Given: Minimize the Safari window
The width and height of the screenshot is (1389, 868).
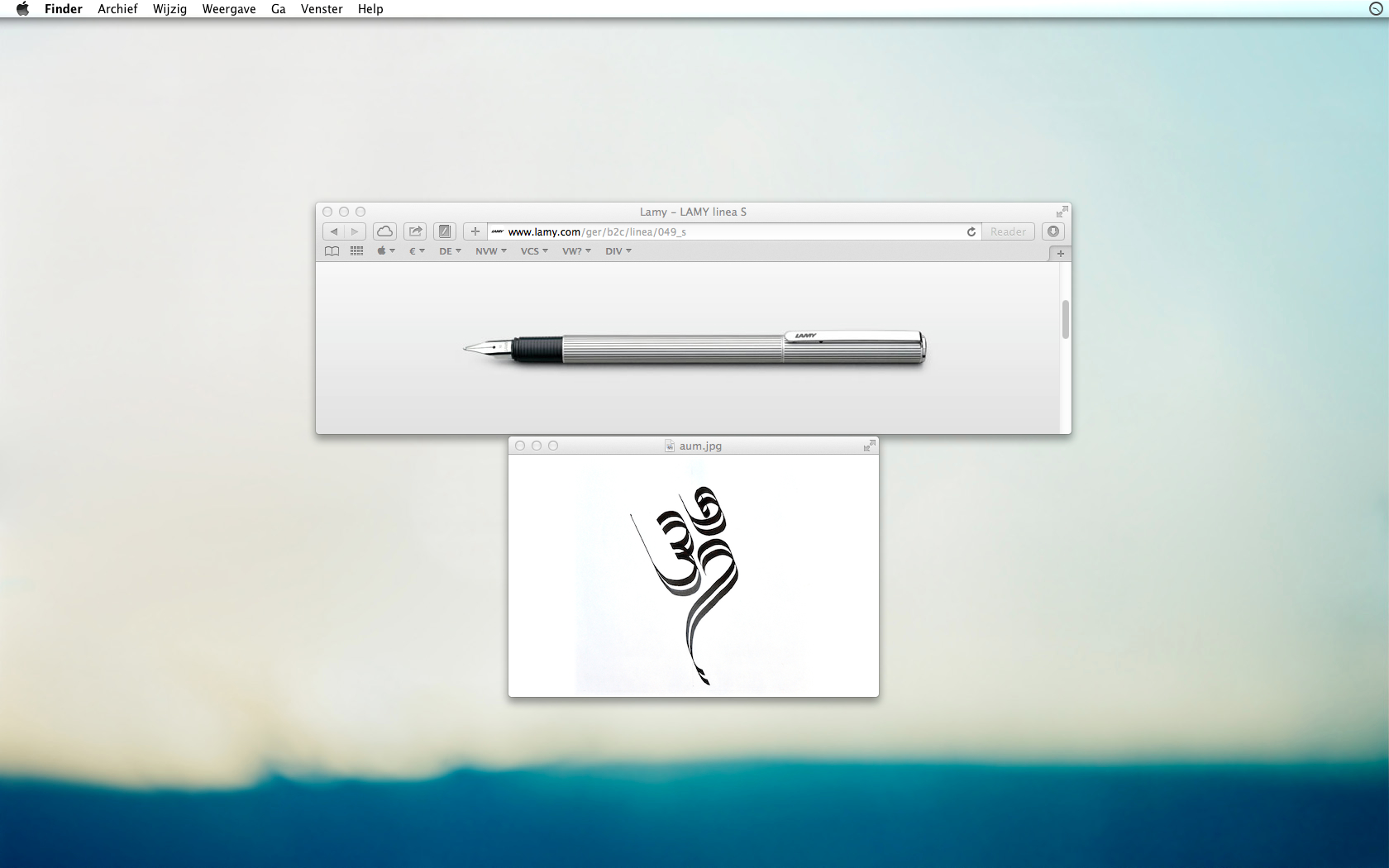Looking at the screenshot, I should [x=344, y=212].
